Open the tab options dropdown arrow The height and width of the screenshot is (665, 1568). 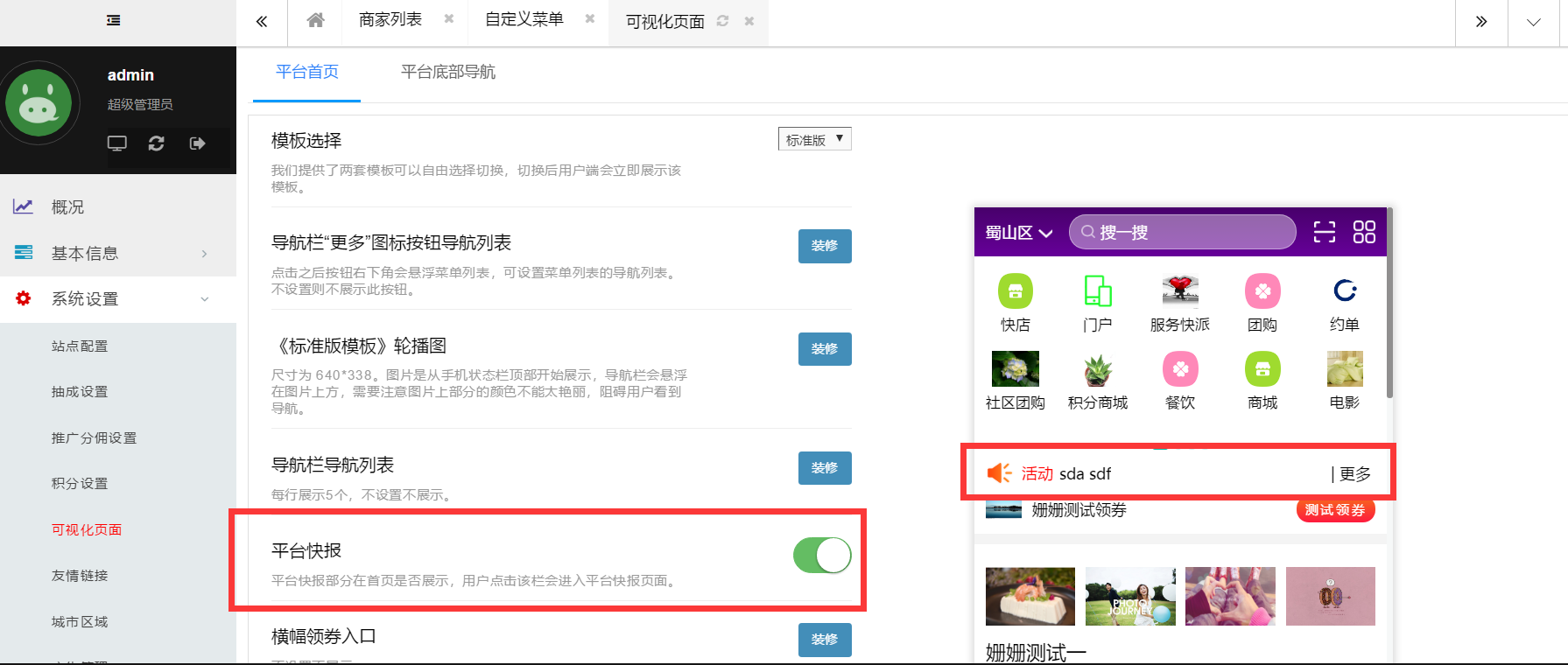[1534, 23]
